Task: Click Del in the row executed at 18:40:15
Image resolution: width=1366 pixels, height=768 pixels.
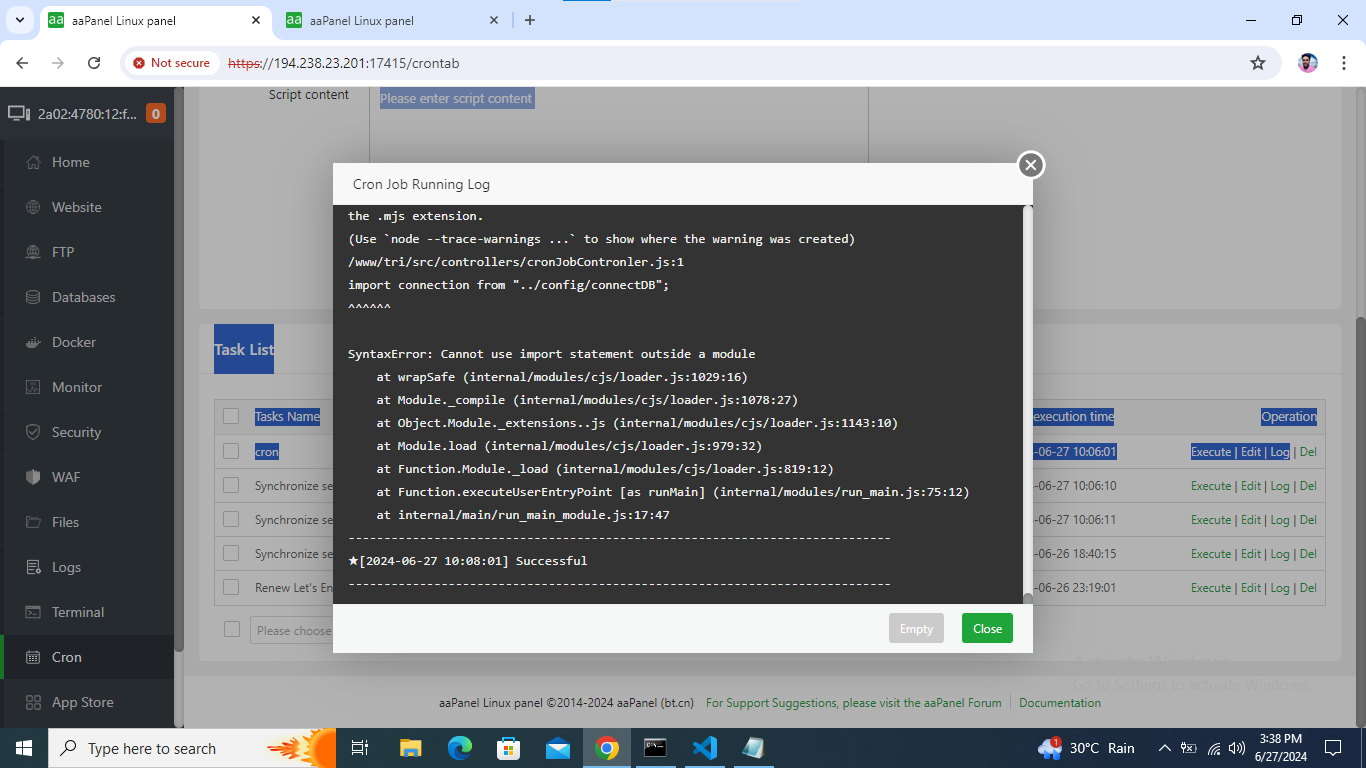Action: (1308, 554)
